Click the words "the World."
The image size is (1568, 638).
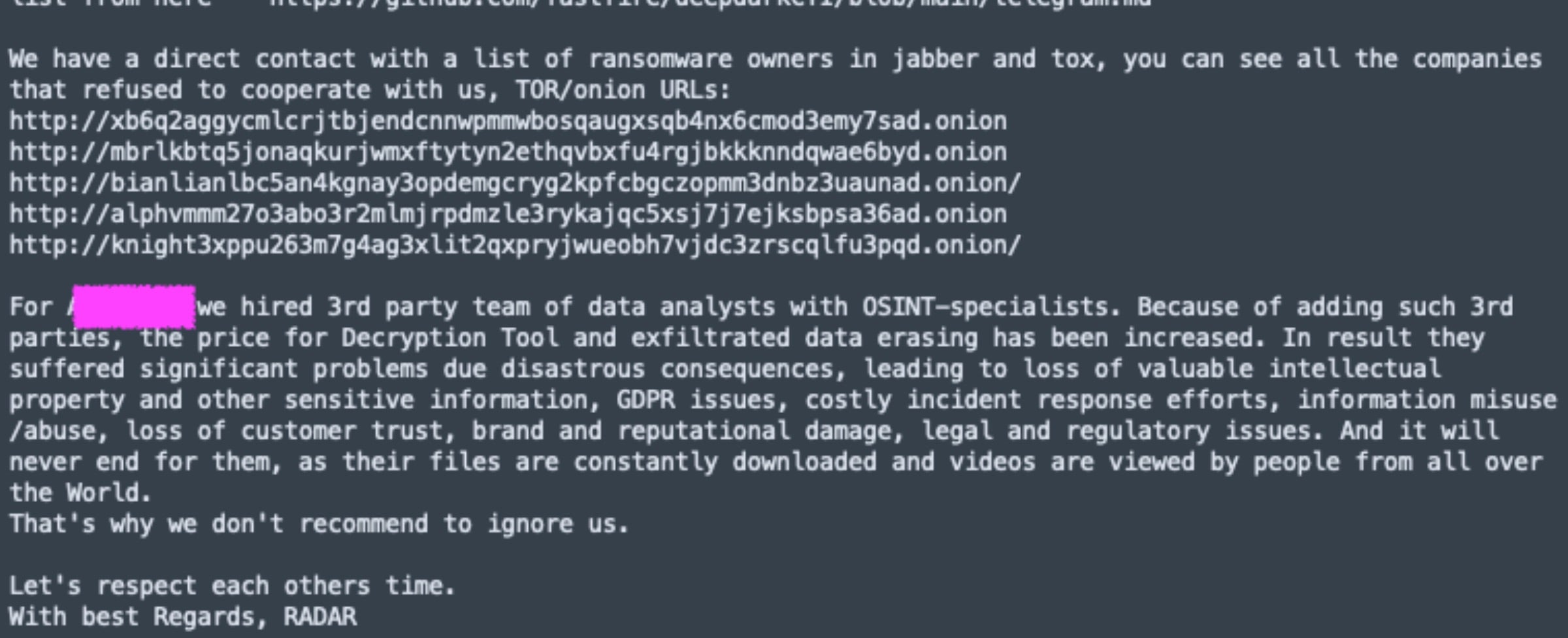pos(80,493)
